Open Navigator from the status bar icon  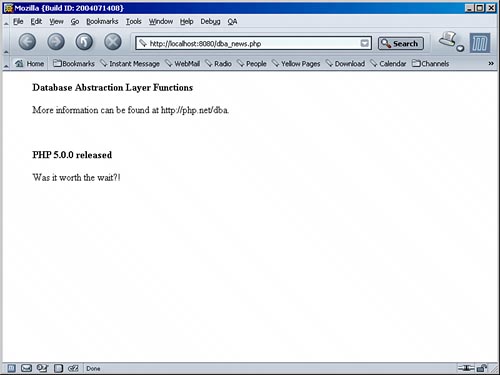(x=11, y=368)
